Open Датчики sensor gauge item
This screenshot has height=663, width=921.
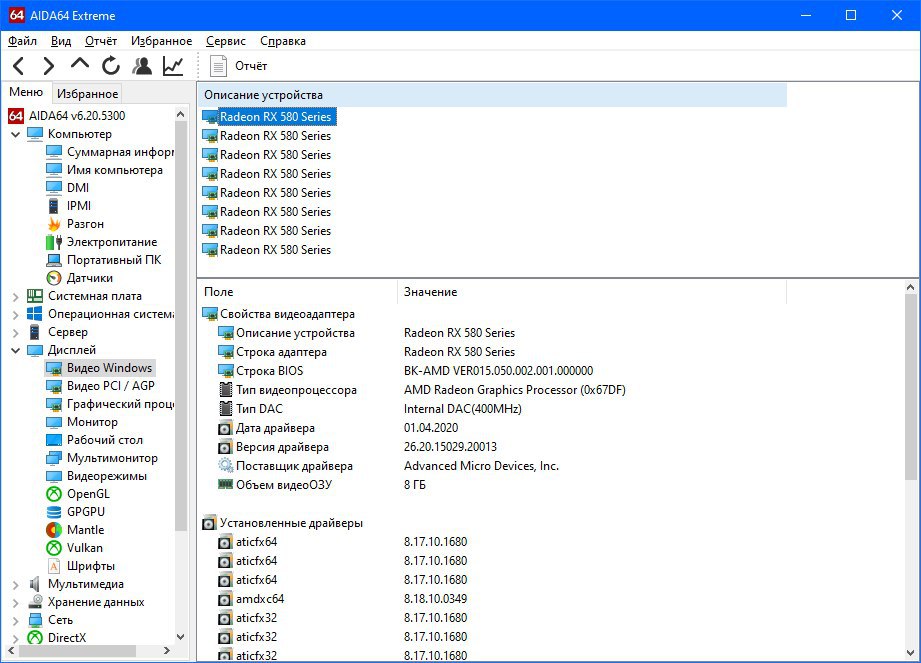80,278
